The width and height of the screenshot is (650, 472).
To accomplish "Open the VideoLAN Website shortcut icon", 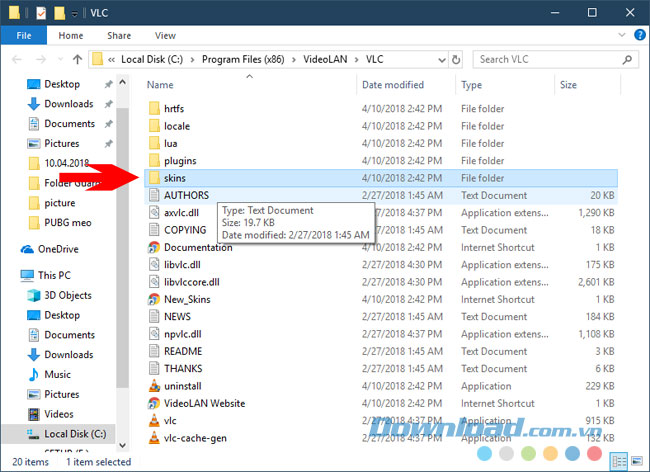I will coord(153,403).
